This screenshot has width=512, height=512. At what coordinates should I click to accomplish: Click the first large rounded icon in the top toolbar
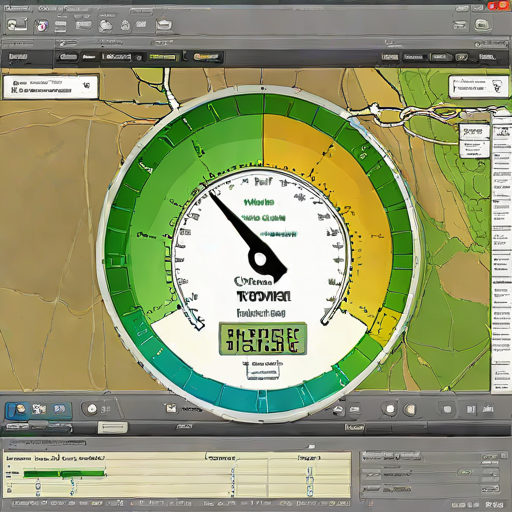pos(17,25)
